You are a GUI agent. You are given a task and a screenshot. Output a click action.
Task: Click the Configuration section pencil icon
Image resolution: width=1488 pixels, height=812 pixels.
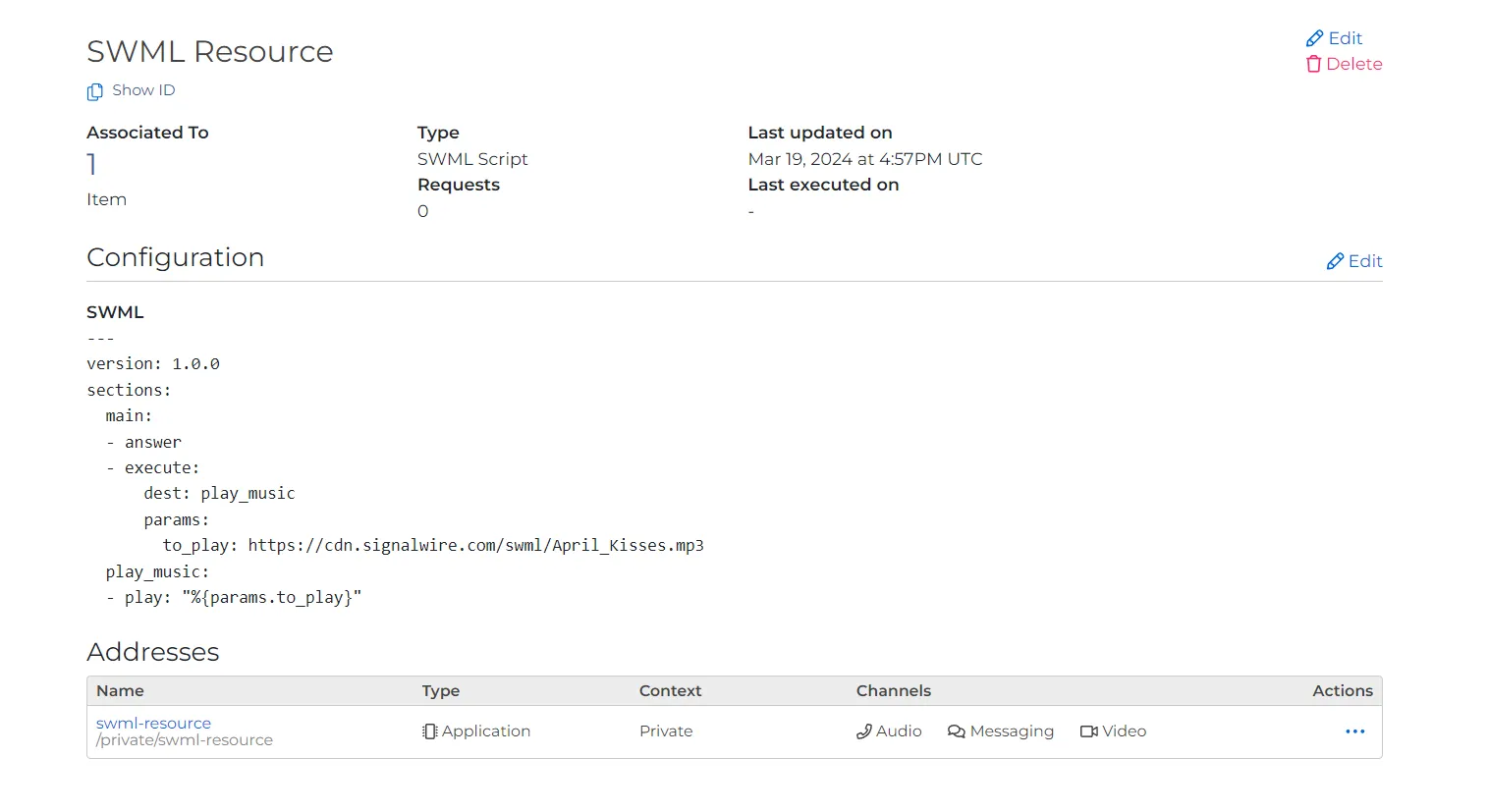[1335, 261]
